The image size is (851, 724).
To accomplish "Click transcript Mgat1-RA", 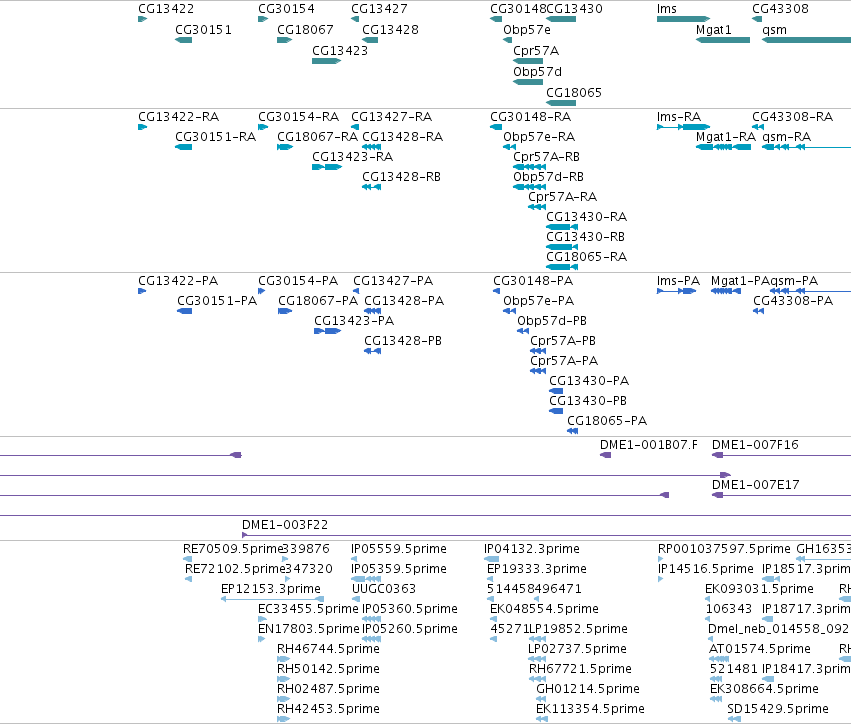I will (723, 147).
